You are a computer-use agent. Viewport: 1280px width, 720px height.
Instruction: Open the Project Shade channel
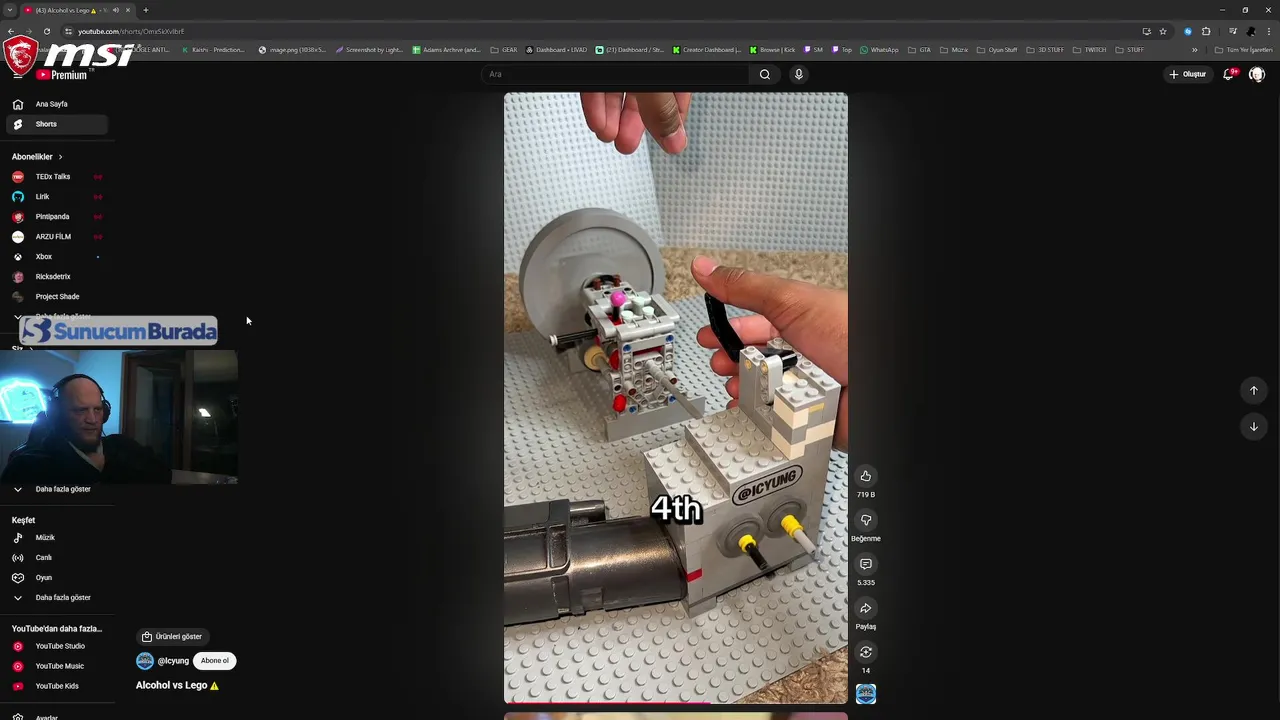(x=55, y=297)
